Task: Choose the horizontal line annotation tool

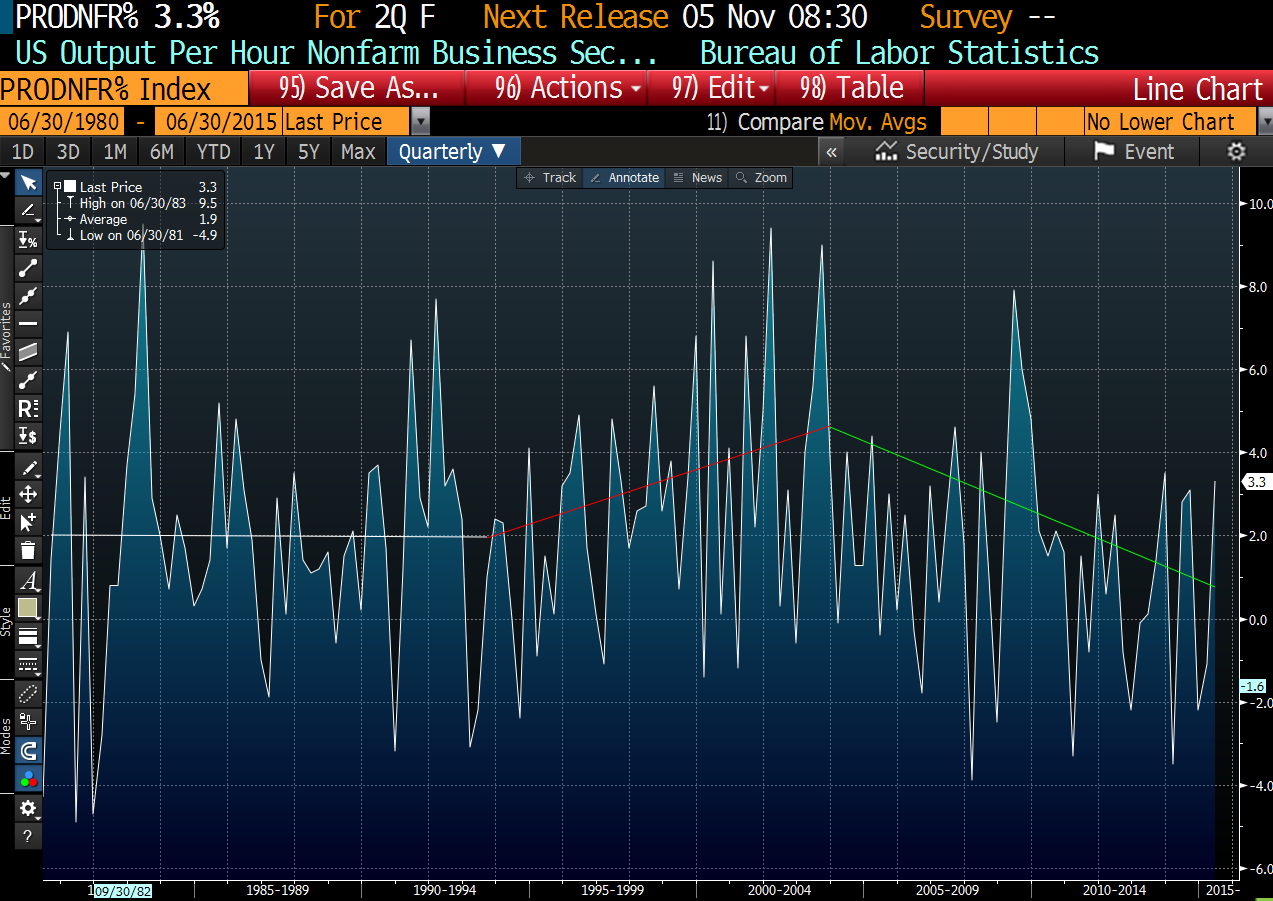Action: click(x=28, y=323)
